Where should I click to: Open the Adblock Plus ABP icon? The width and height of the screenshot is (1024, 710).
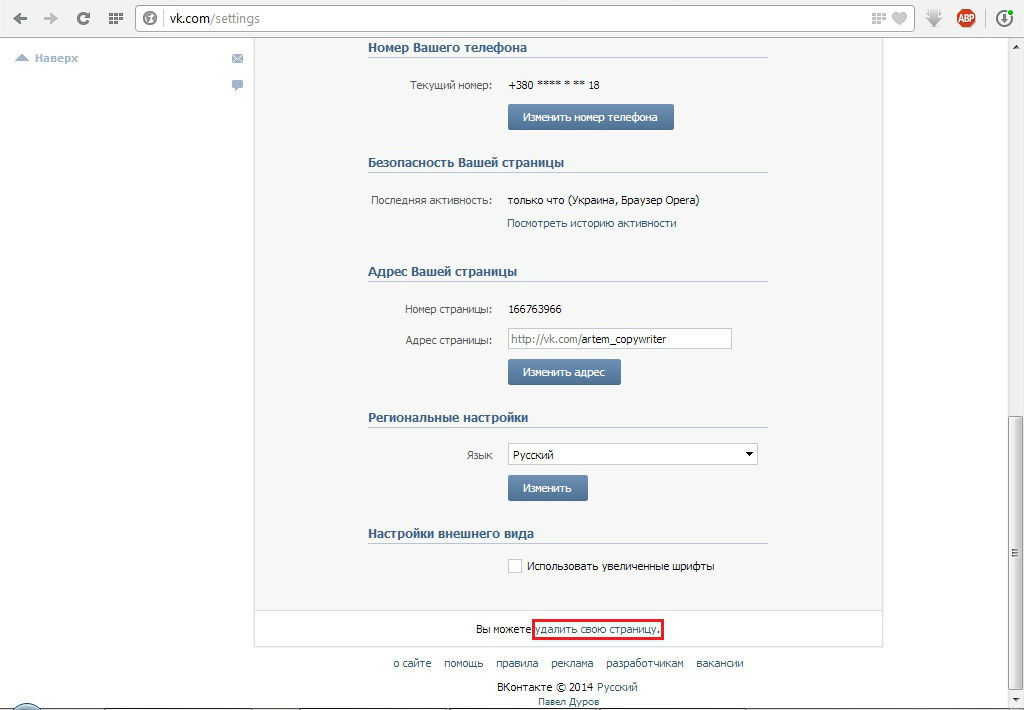[966, 18]
